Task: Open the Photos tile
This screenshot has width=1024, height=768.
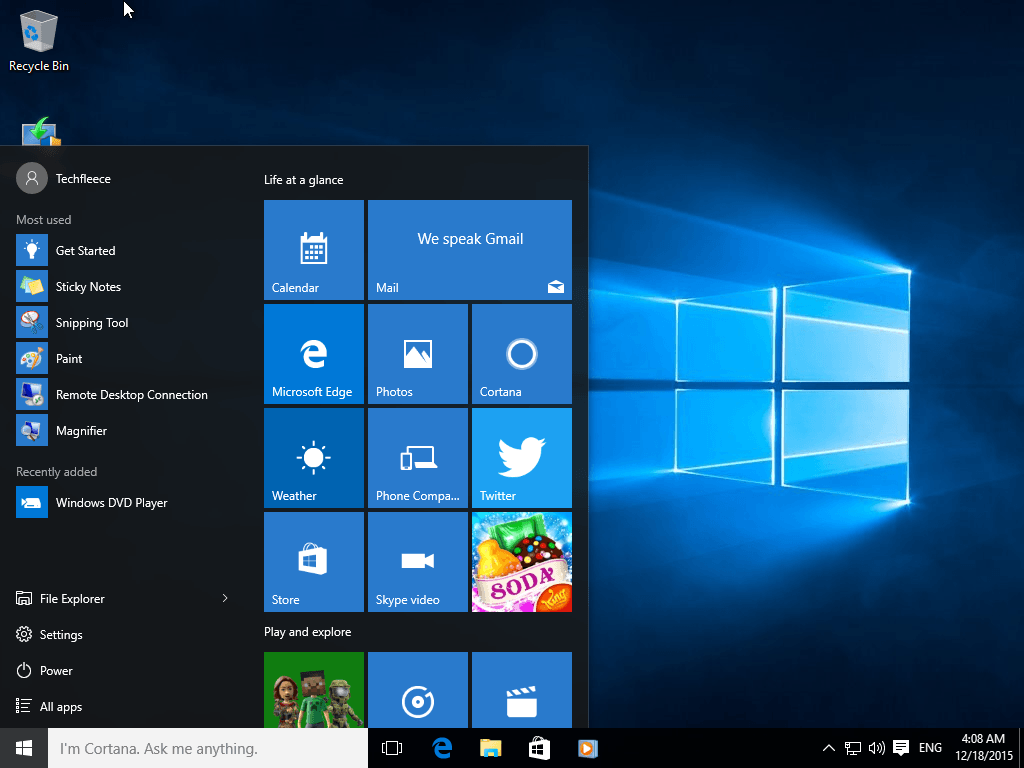Action: pyautogui.click(x=417, y=353)
